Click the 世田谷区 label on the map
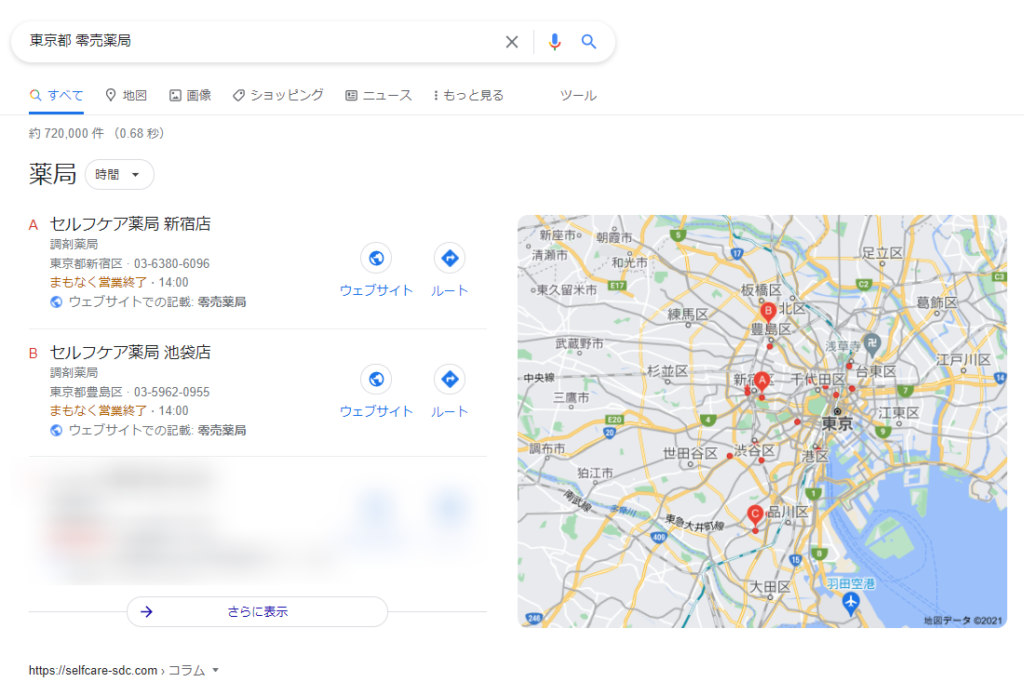This screenshot has width=1024, height=682. (690, 453)
